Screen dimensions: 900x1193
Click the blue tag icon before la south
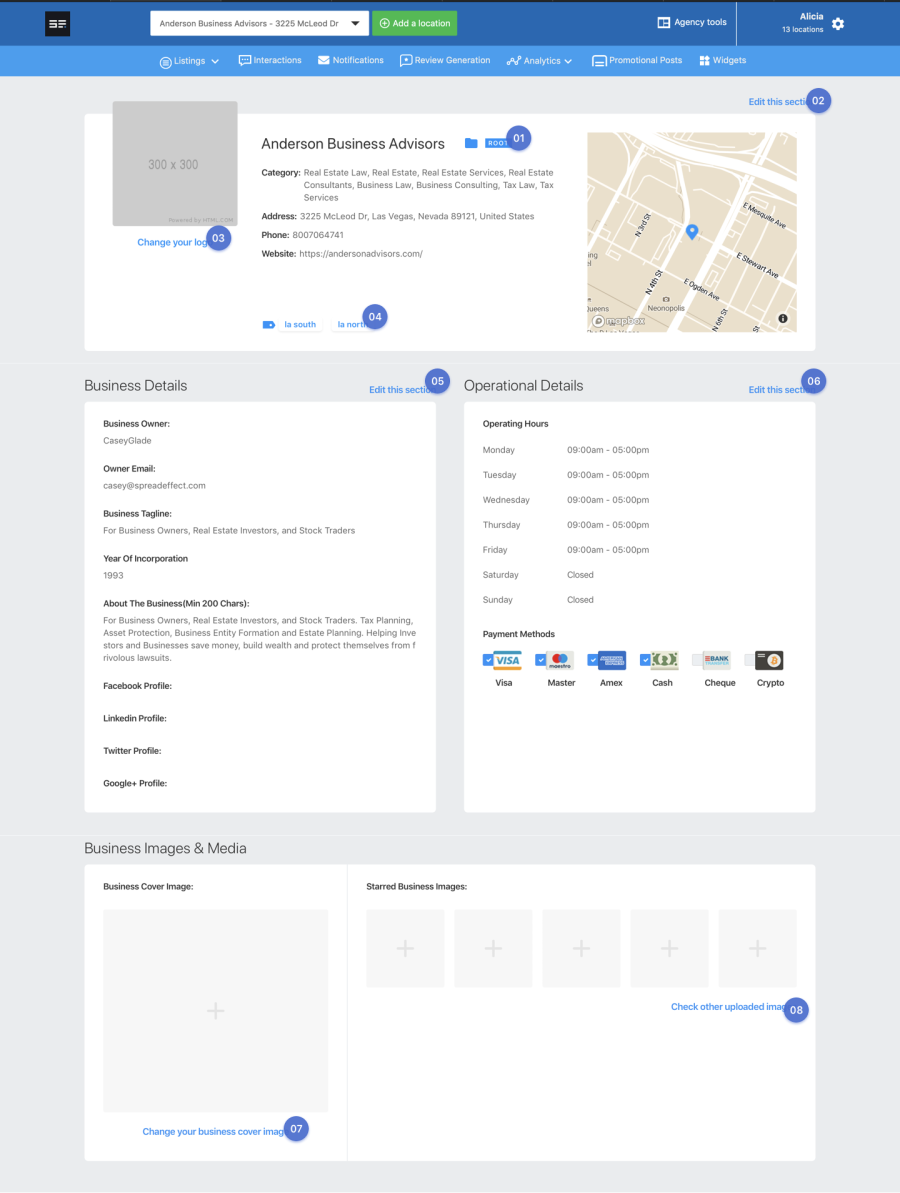pyautogui.click(x=268, y=325)
